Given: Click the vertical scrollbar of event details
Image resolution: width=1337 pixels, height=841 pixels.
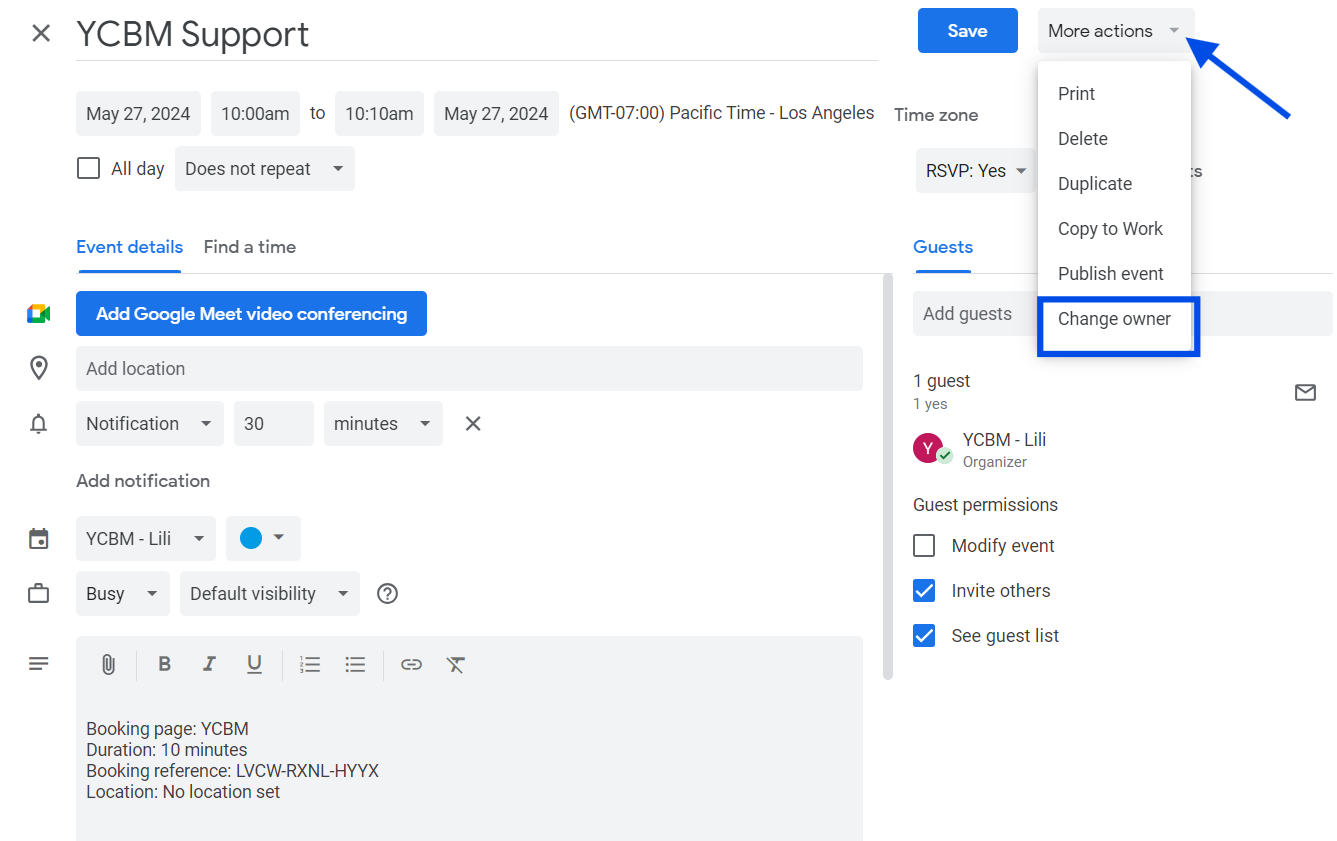Looking at the screenshot, I should pyautogui.click(x=887, y=477).
